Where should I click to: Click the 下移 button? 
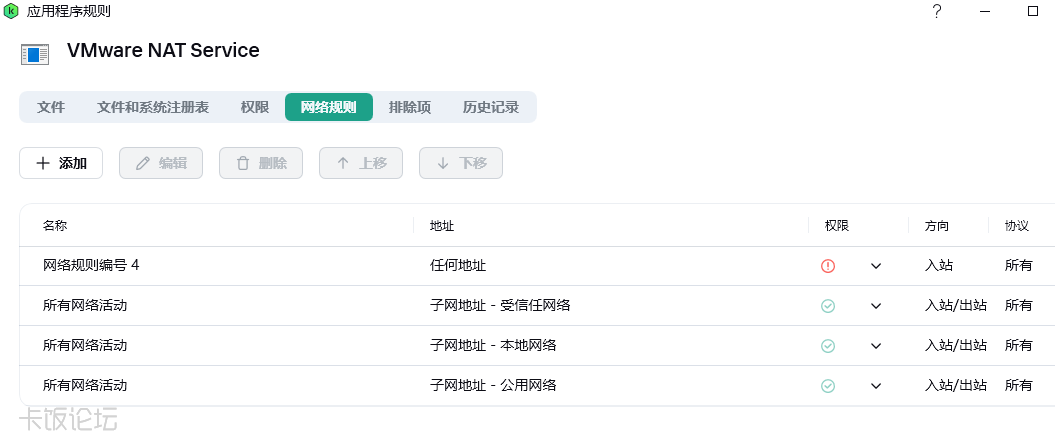[461, 163]
